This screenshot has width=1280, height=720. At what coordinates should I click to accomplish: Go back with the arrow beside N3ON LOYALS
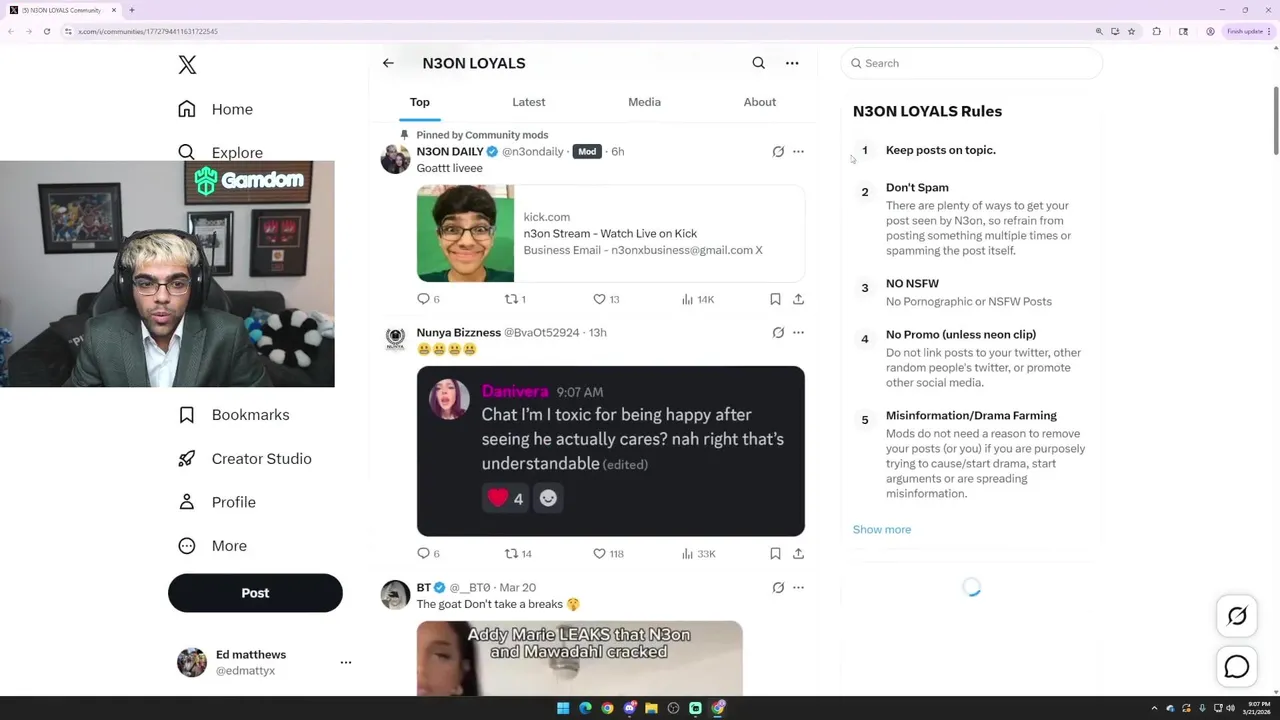388,63
